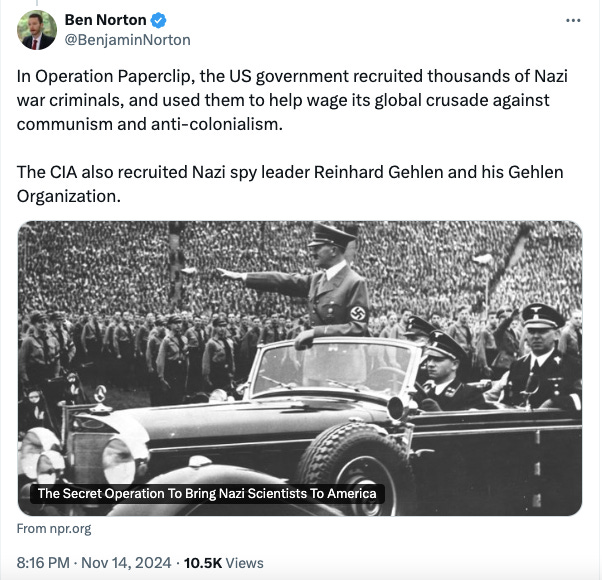
Task: Open the three-dot more options menu
Action: (x=573, y=20)
